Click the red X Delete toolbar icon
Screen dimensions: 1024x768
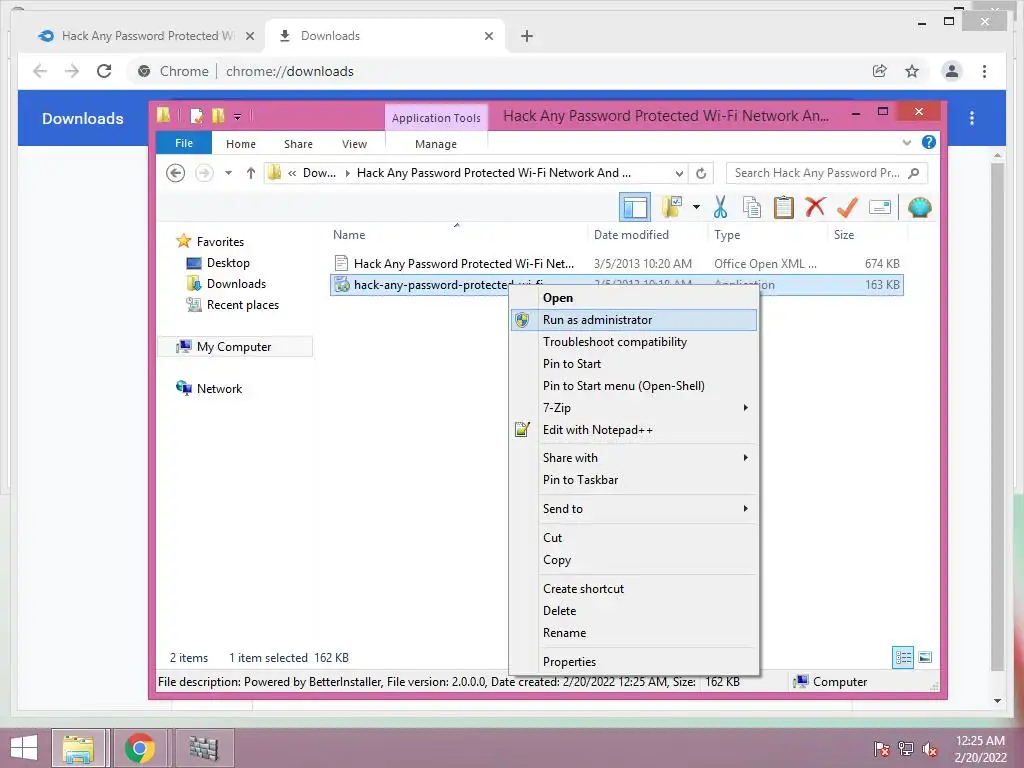815,208
